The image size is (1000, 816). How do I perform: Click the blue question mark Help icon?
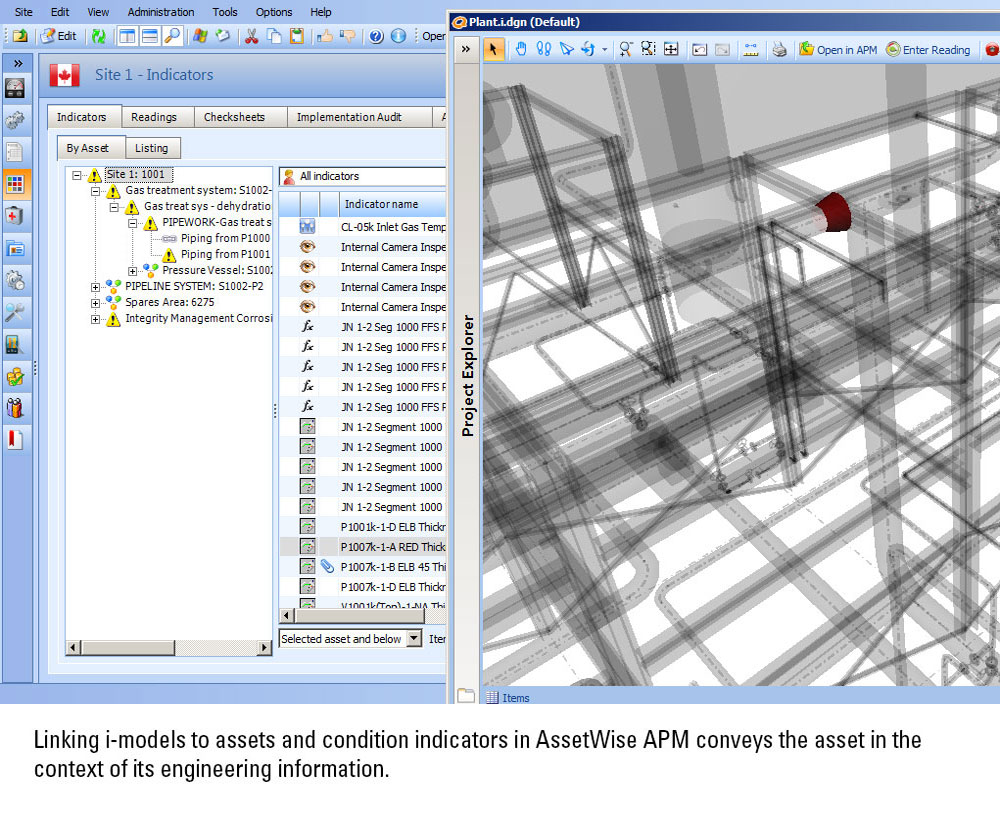(376, 36)
